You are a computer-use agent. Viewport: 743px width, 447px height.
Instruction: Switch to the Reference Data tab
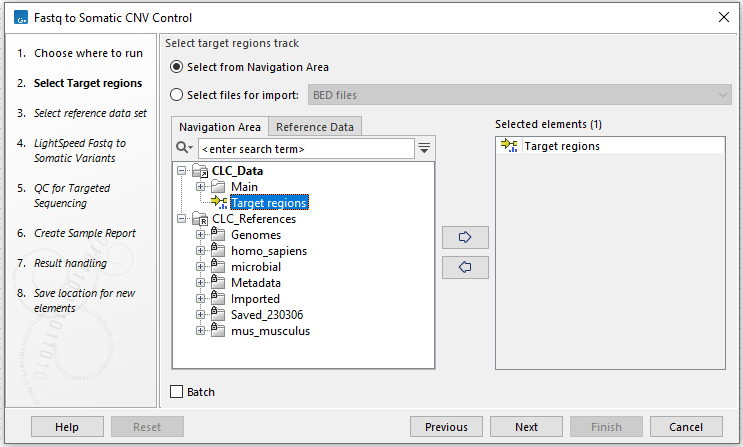click(x=315, y=127)
